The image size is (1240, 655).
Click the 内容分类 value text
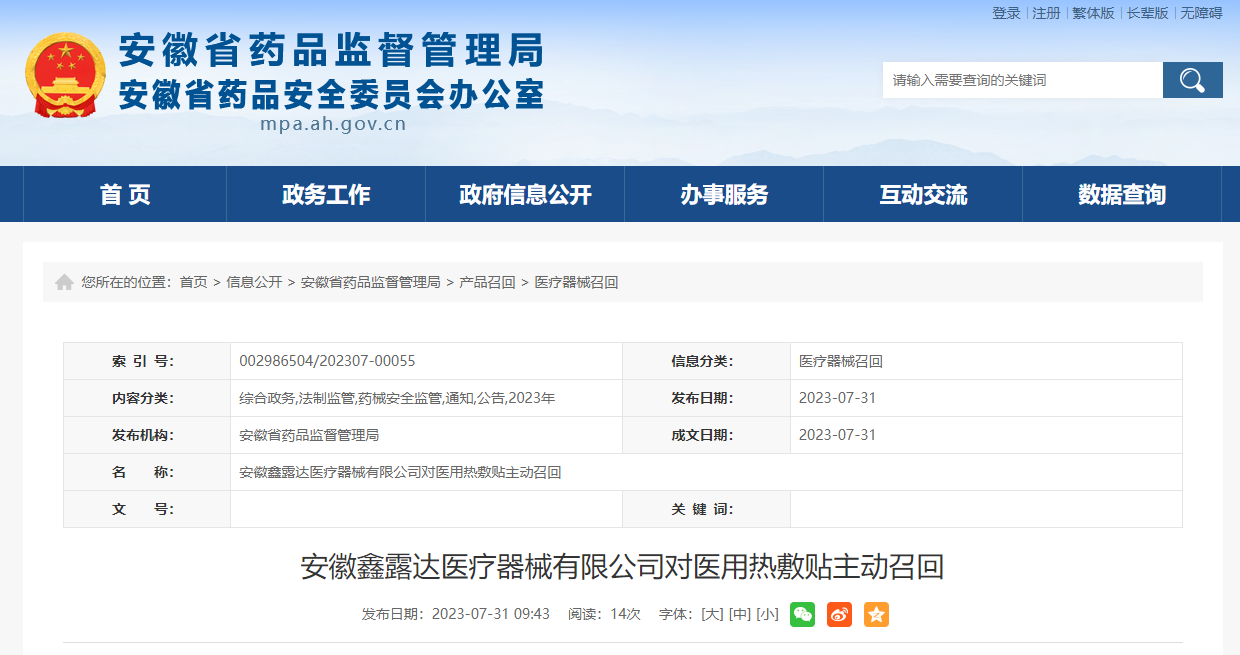pyautogui.click(x=397, y=398)
